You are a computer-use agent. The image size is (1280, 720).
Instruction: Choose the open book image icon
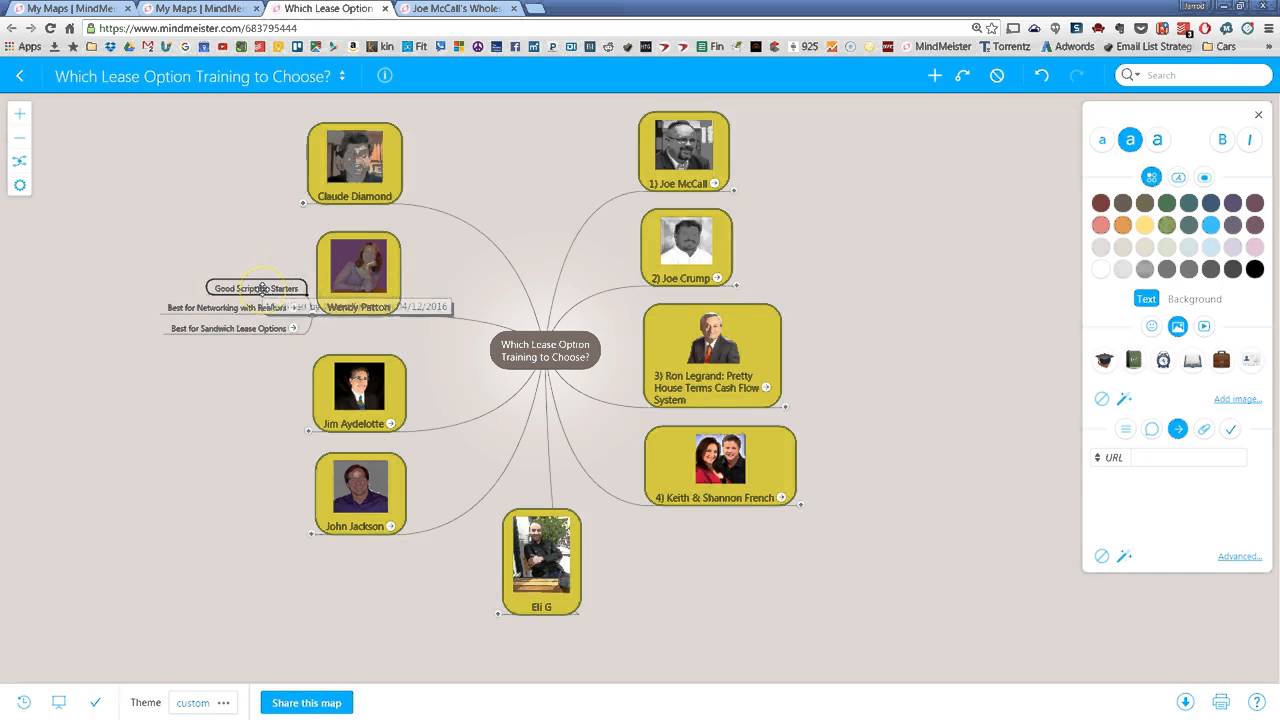click(x=1192, y=360)
